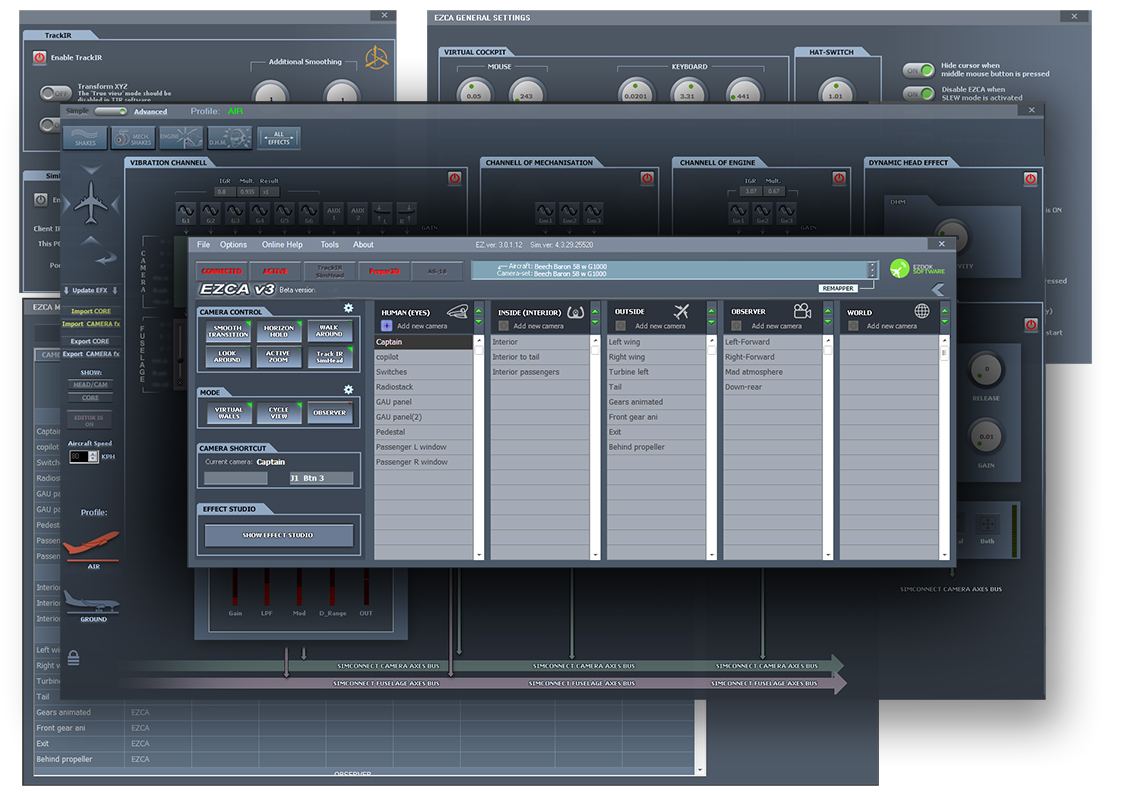Open the Mode section gear settings

coord(348,389)
